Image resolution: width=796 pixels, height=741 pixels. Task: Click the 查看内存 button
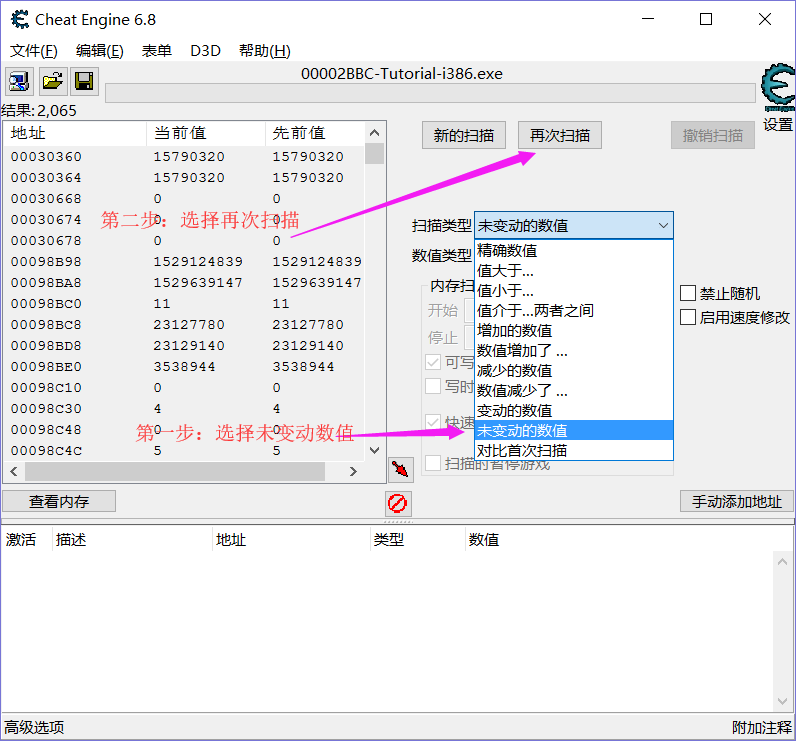(x=59, y=501)
